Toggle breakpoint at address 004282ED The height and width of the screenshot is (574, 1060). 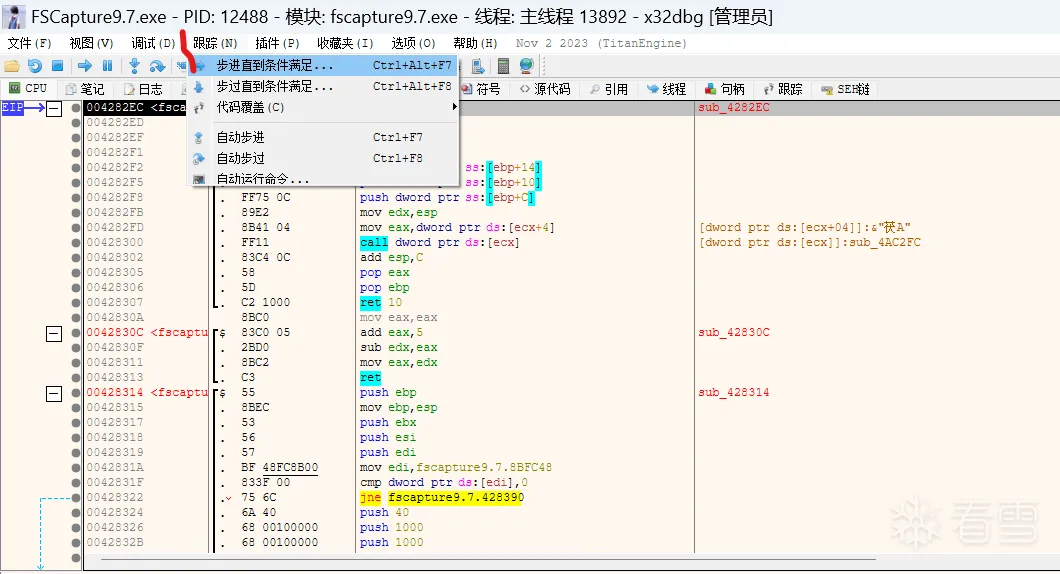pyautogui.click(x=76, y=122)
